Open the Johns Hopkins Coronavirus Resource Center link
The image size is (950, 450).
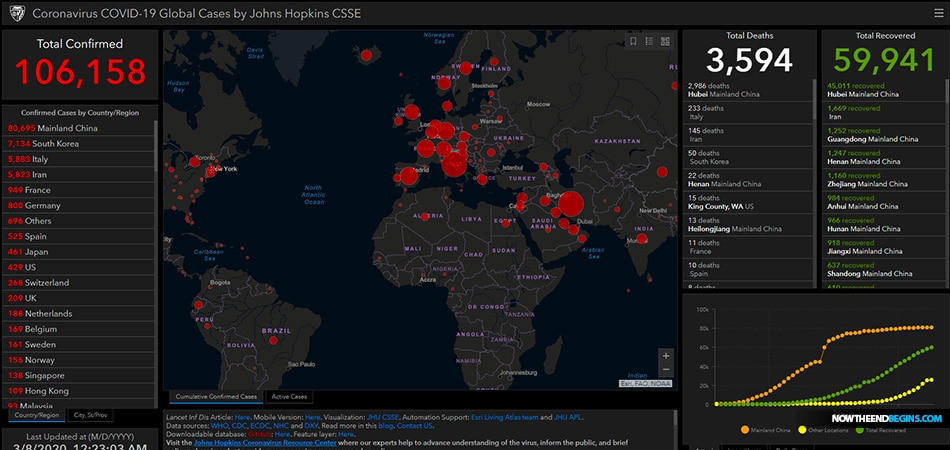266,440
